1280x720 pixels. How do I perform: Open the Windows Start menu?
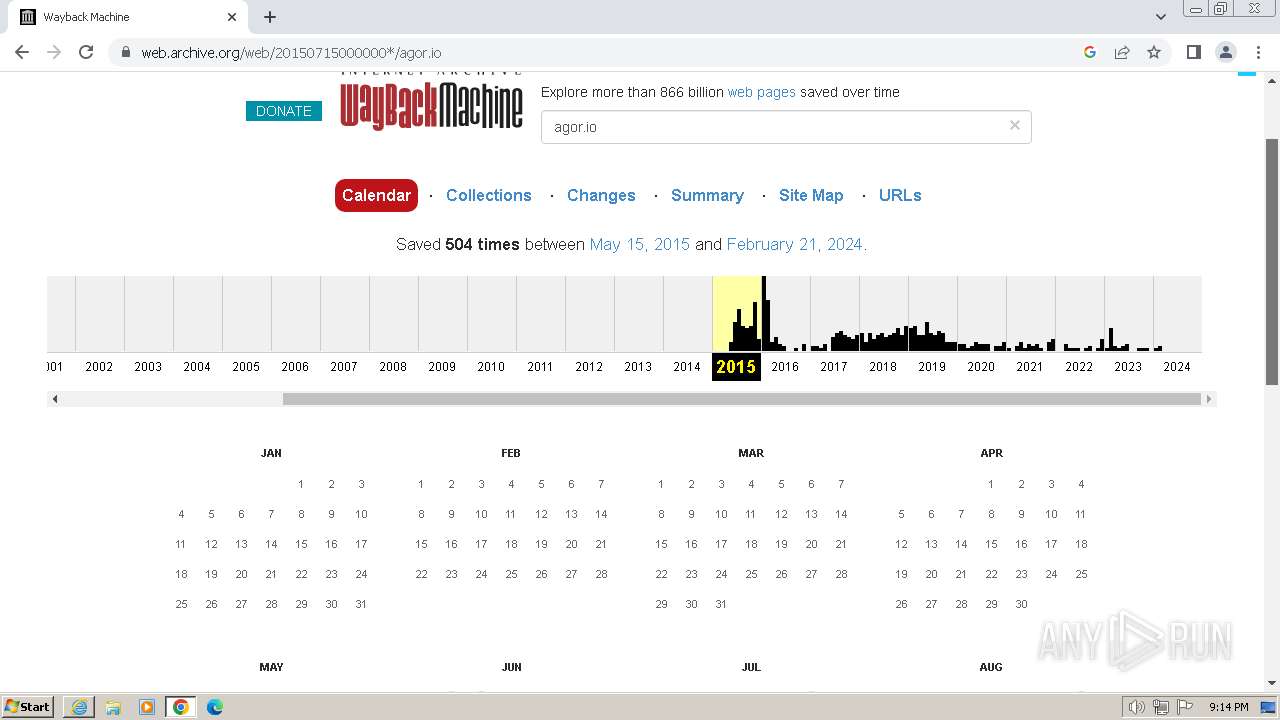click(x=27, y=706)
